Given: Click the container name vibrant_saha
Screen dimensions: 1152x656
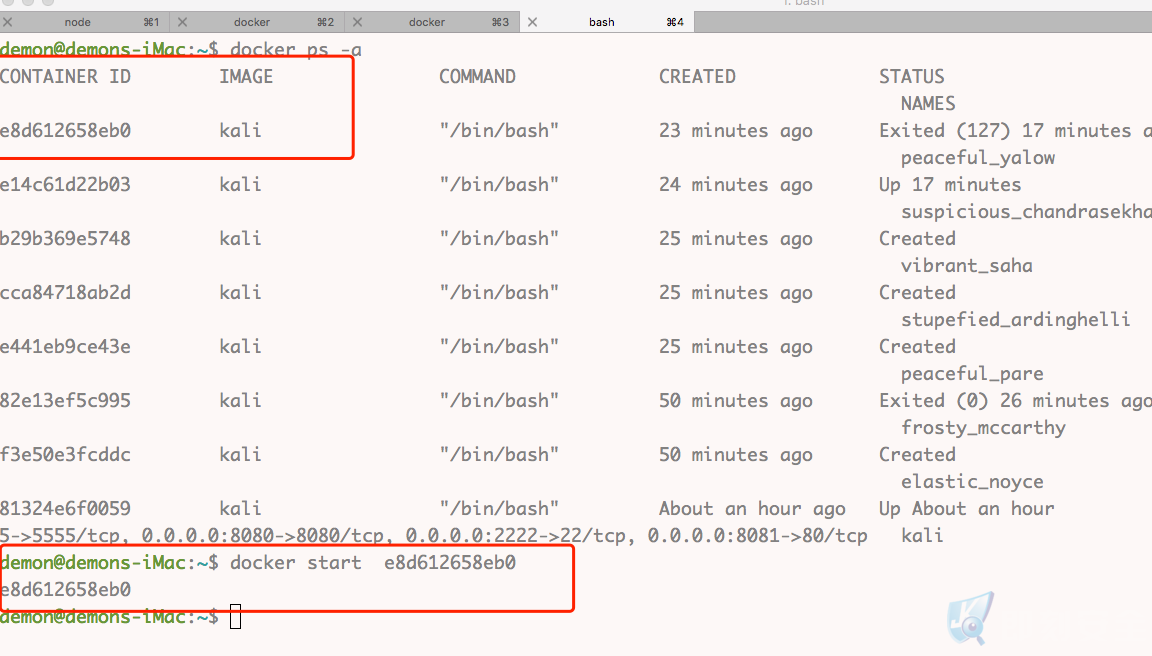Looking at the screenshot, I should 967,266.
